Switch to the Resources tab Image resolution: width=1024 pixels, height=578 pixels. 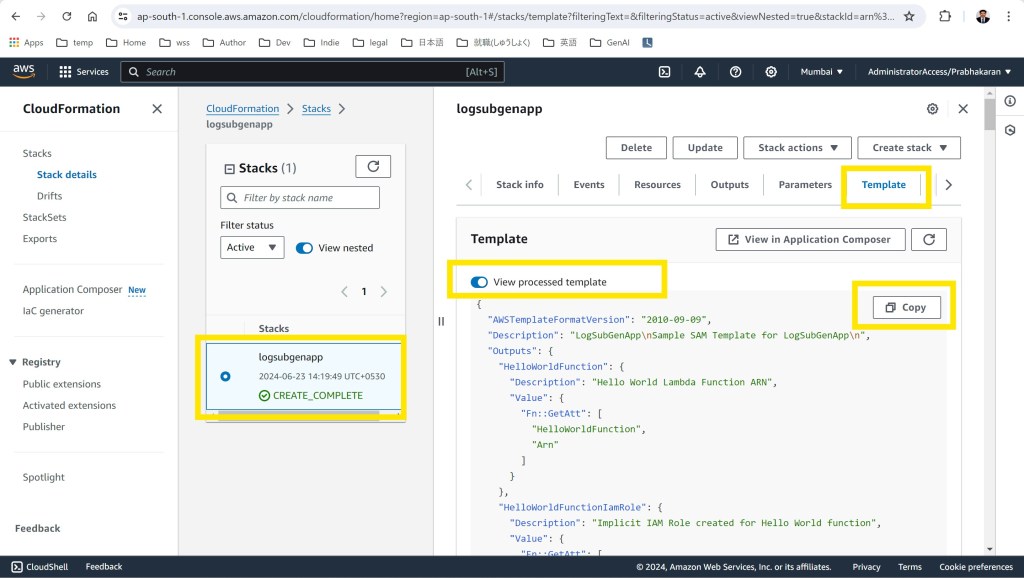pyautogui.click(x=657, y=185)
